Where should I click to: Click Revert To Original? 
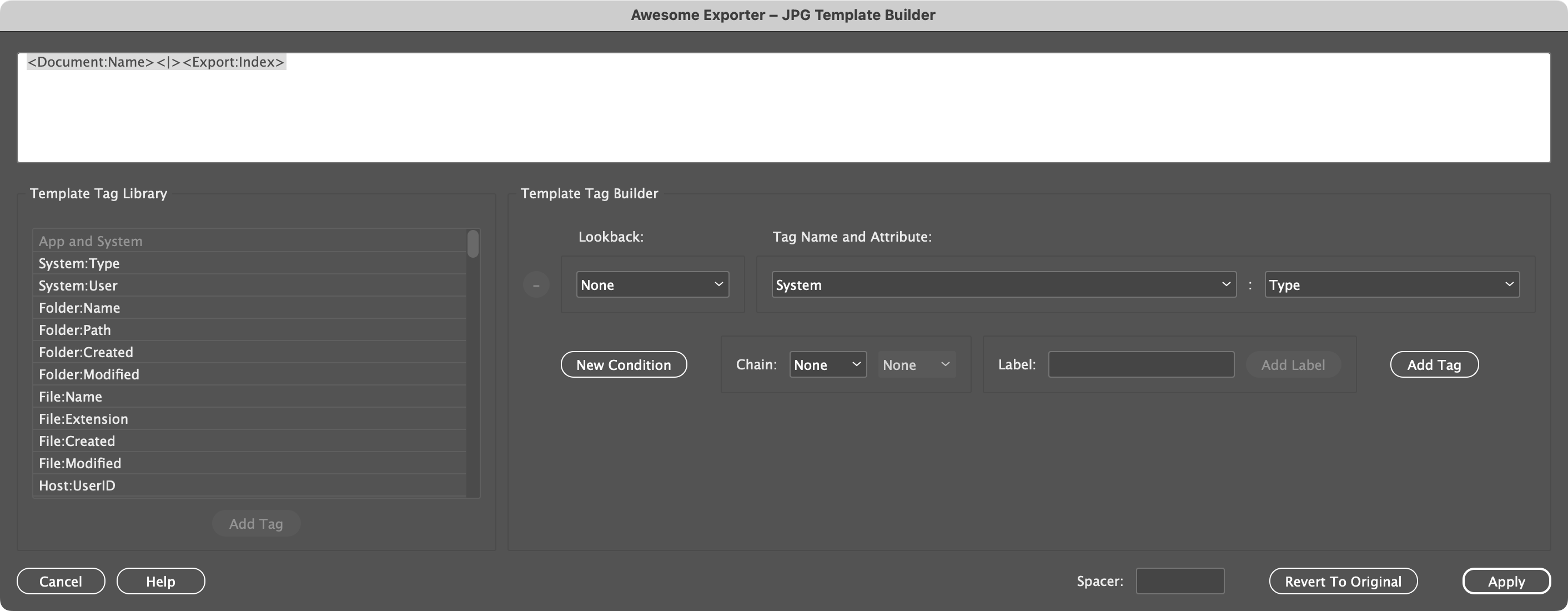[x=1343, y=580]
